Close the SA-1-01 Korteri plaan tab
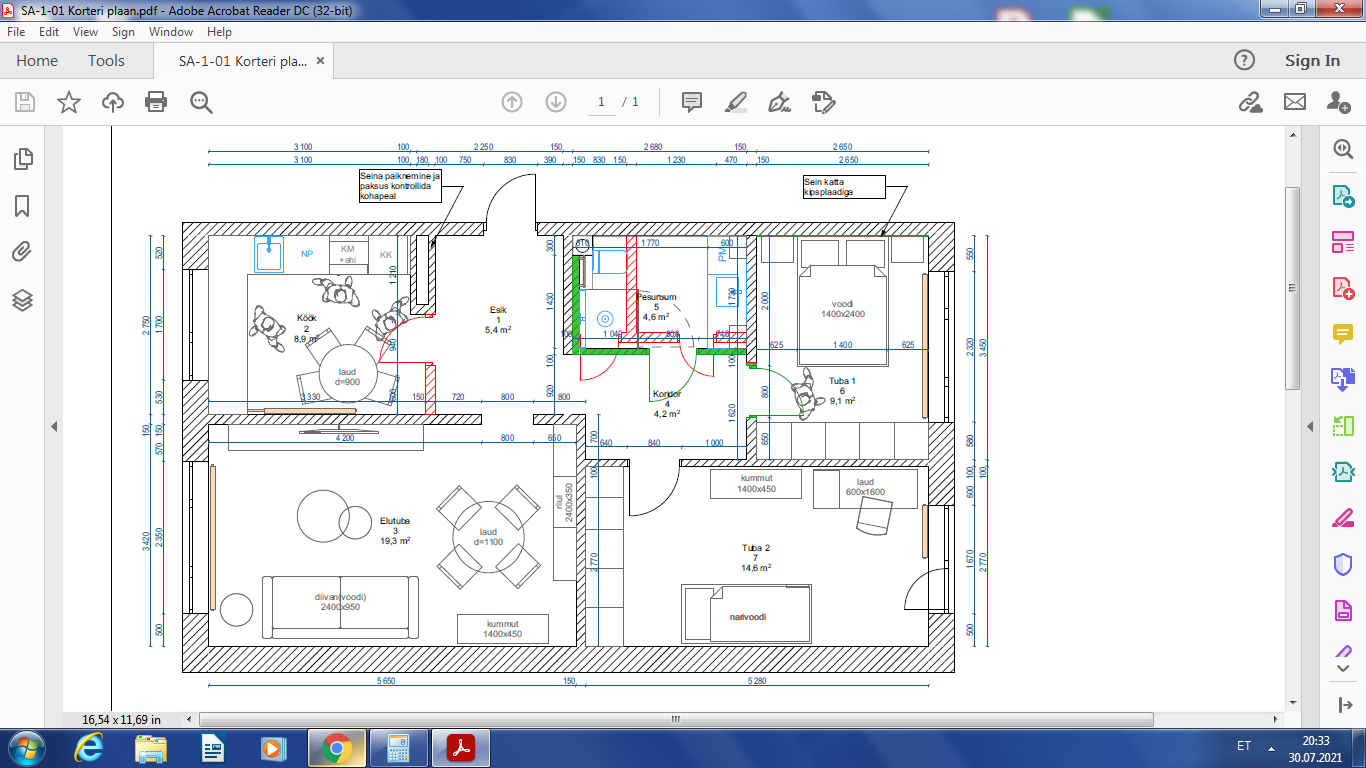The image size is (1366, 768). click(x=320, y=61)
